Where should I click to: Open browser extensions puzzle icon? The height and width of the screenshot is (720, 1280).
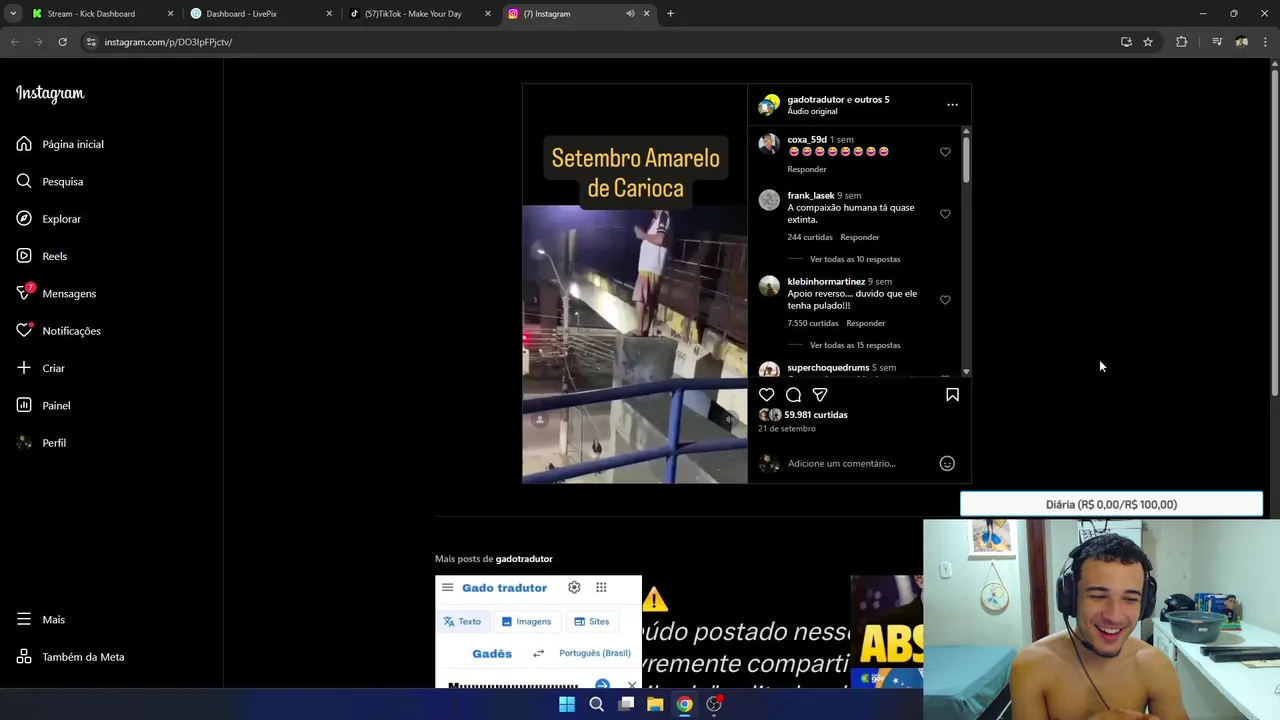1181,42
